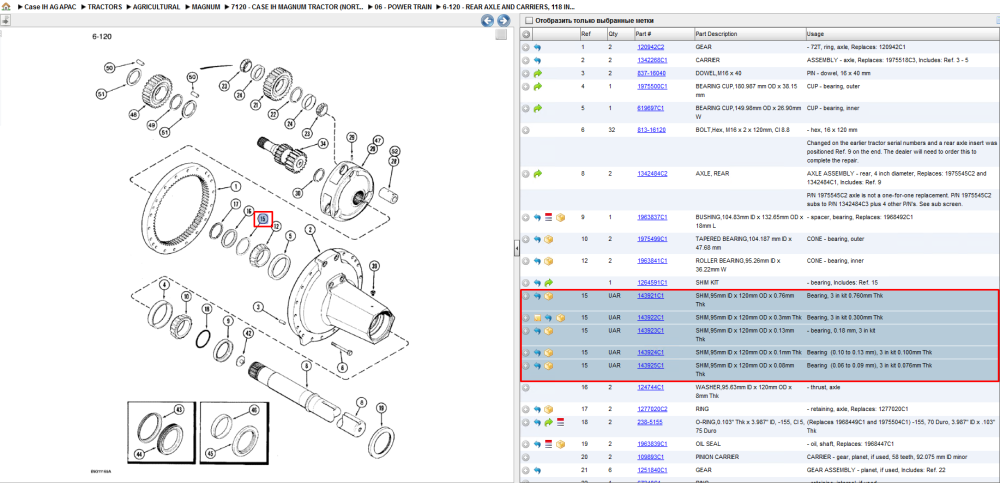Screen dimensions: 1000x483
Task: Sort by the 'Ref' column header
Action: pos(592,34)
